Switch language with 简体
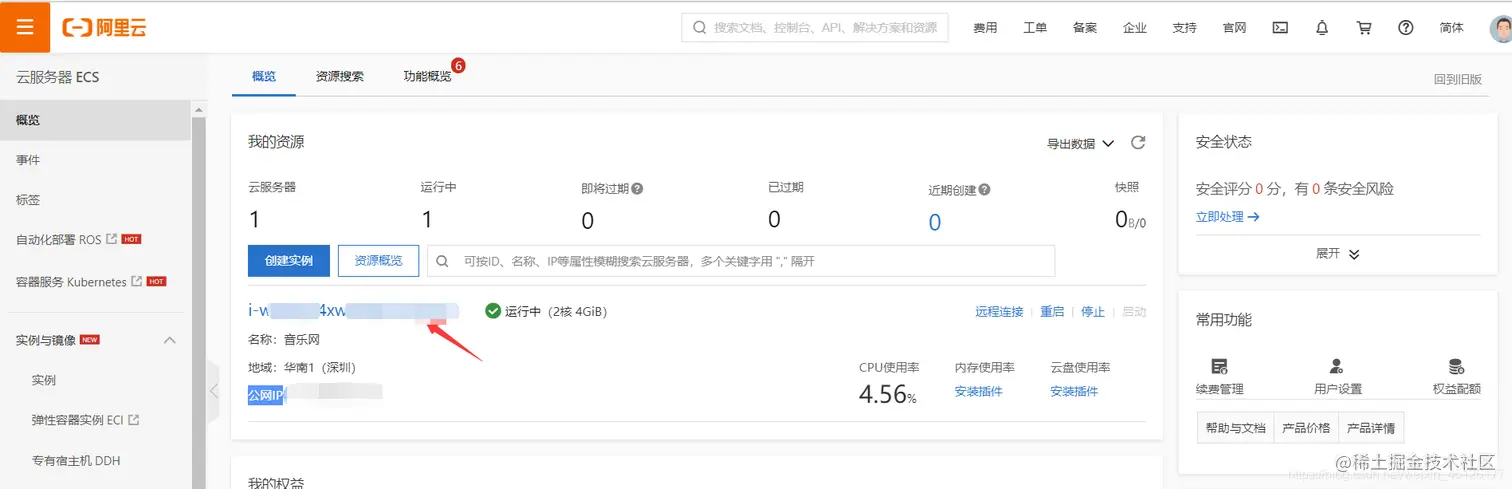This screenshot has width=1512, height=489. pyautogui.click(x=1451, y=28)
